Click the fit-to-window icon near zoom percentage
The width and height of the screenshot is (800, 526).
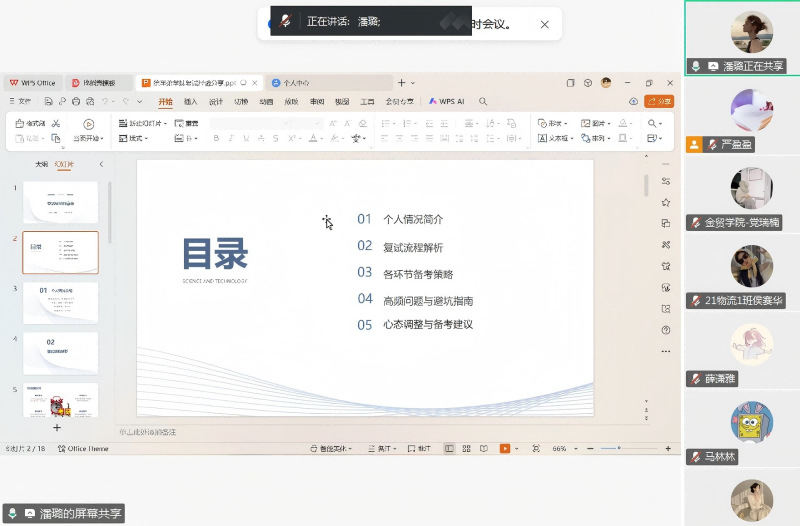click(x=536, y=449)
